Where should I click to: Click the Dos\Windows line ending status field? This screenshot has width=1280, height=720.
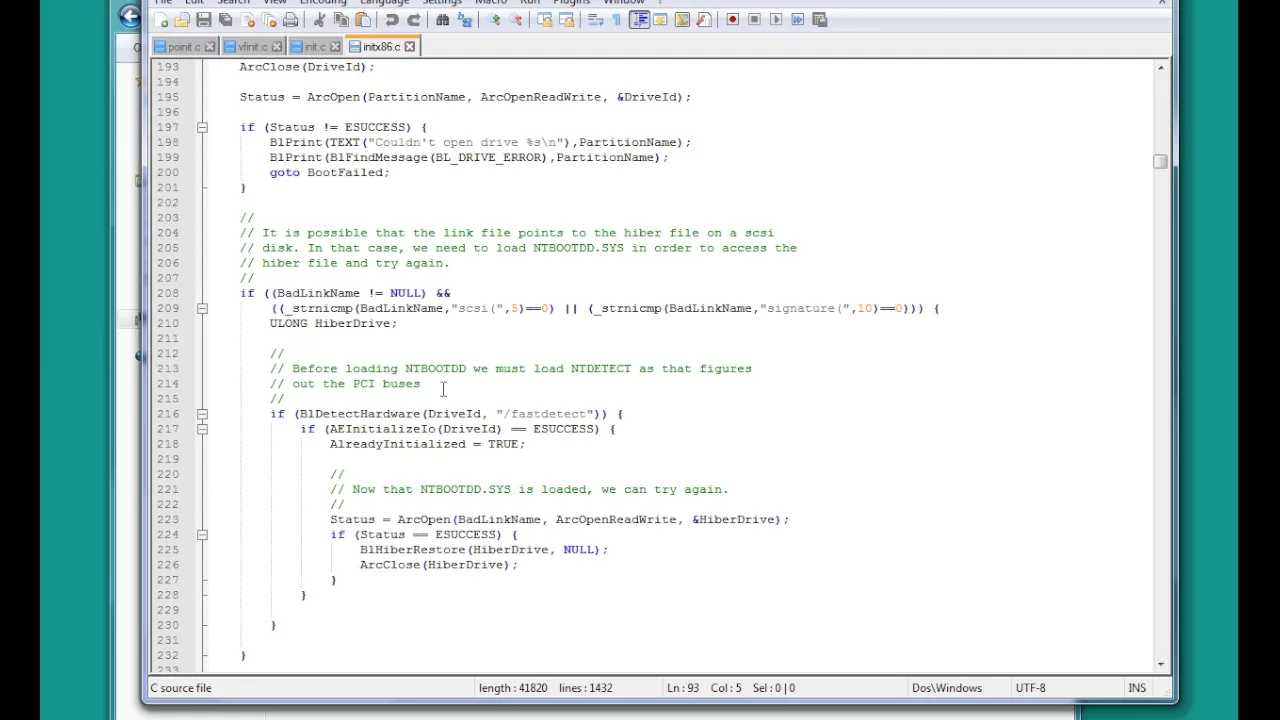click(946, 688)
